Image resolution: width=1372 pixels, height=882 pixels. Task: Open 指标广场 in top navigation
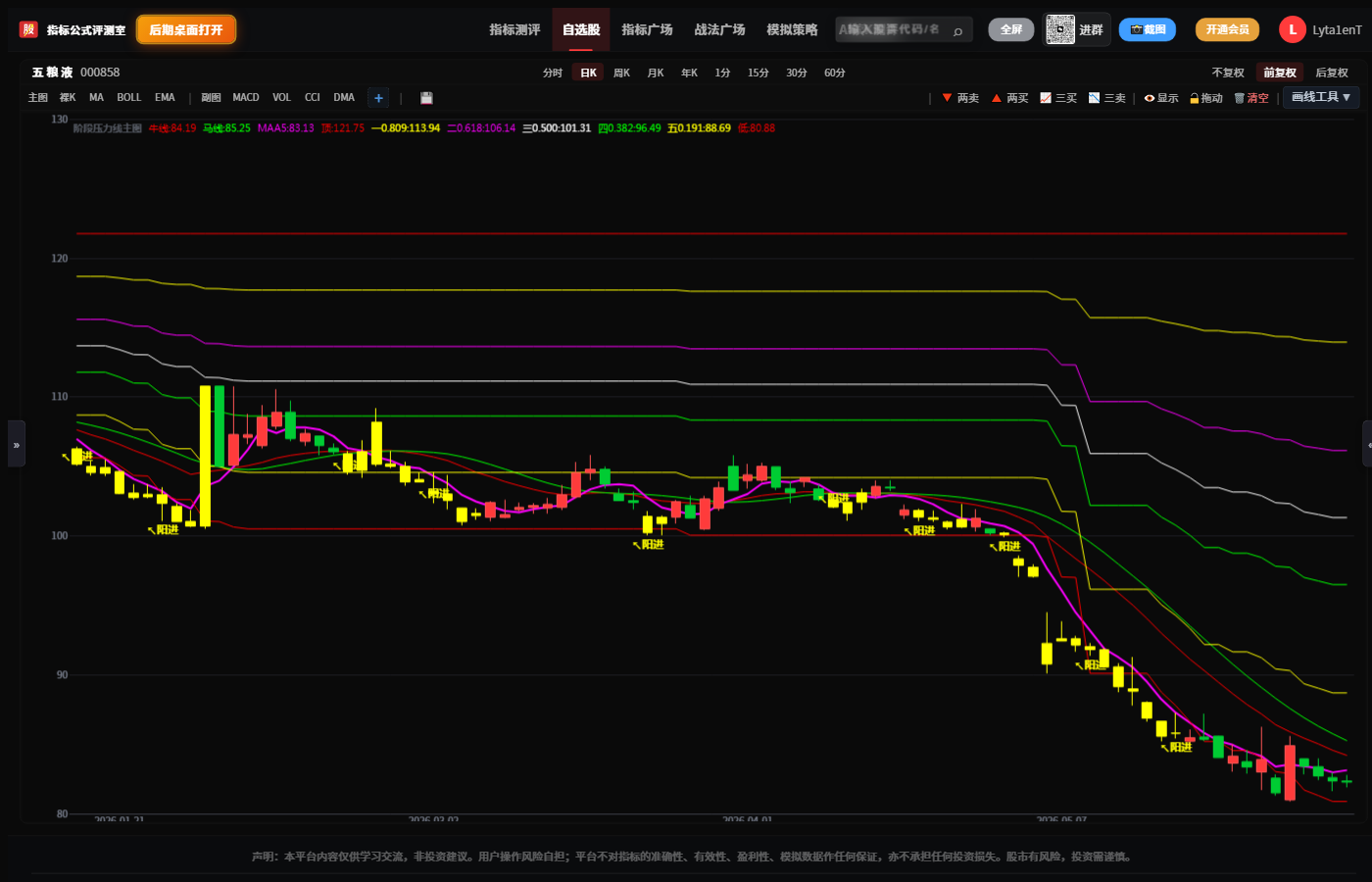click(647, 29)
